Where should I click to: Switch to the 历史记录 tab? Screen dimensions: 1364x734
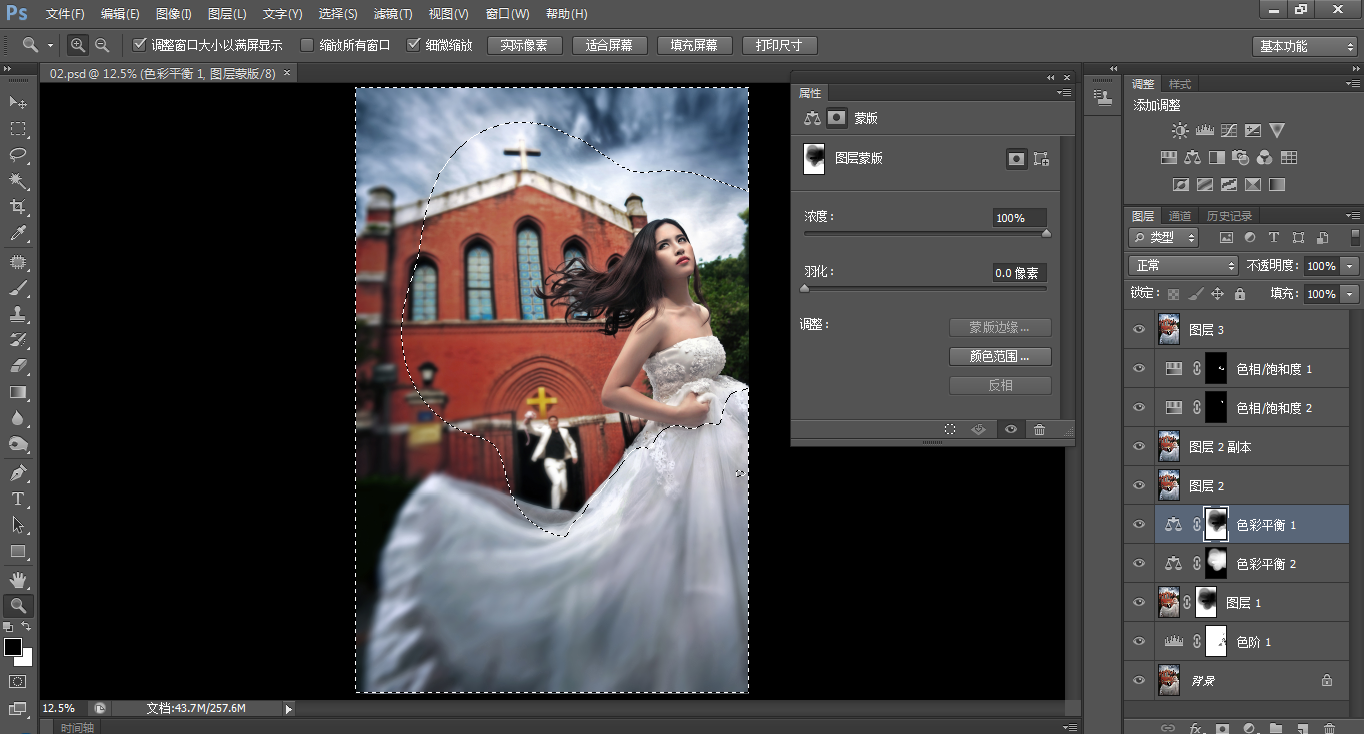tap(1229, 216)
